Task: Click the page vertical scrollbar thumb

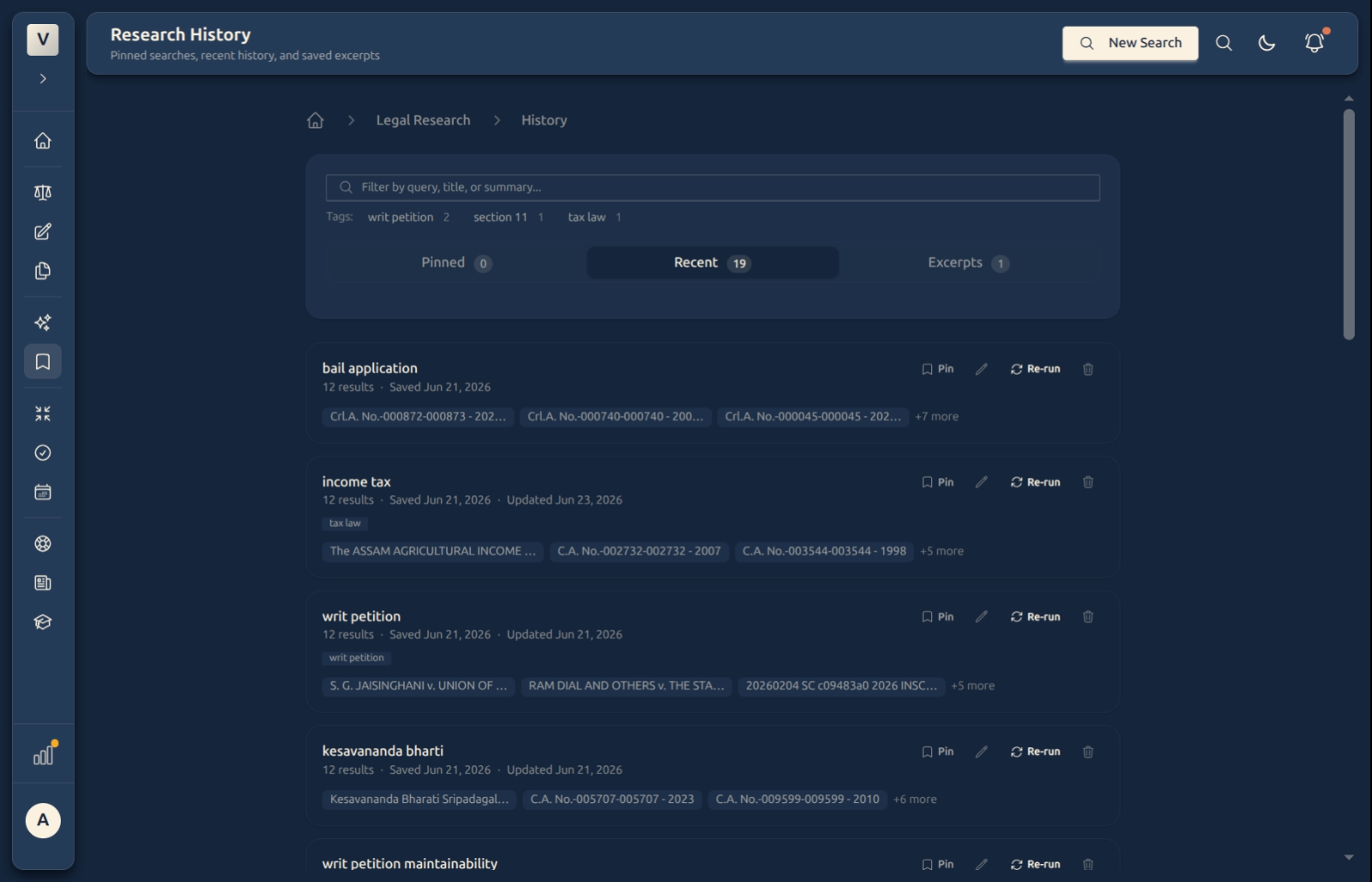Action: (x=1349, y=224)
